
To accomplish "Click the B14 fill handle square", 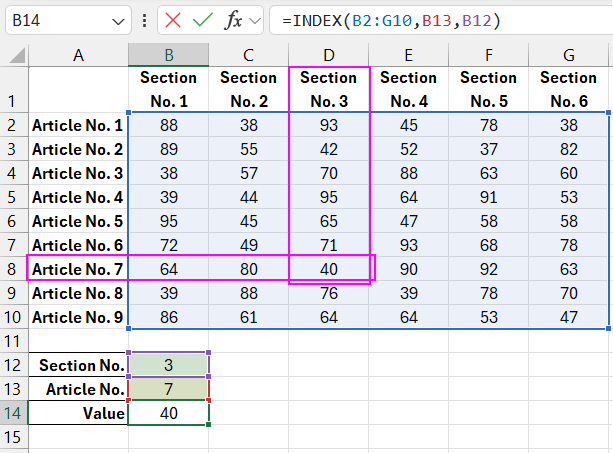I will (x=208, y=424).
